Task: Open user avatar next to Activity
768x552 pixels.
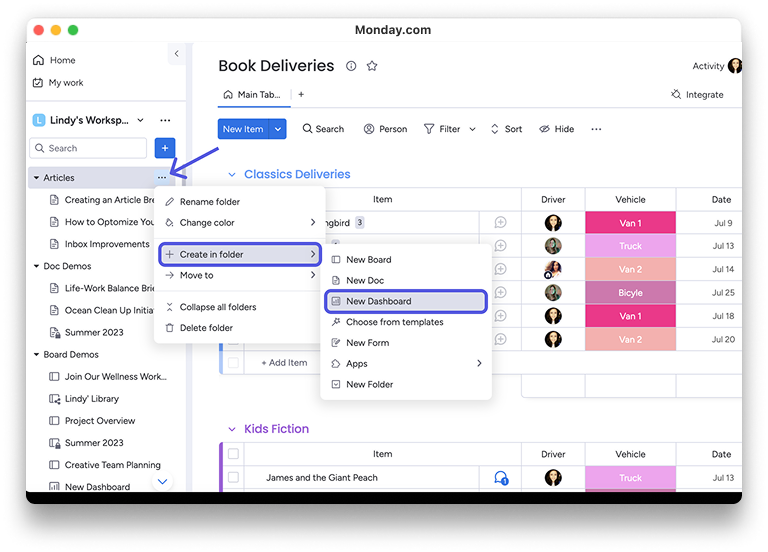Action: (735, 66)
